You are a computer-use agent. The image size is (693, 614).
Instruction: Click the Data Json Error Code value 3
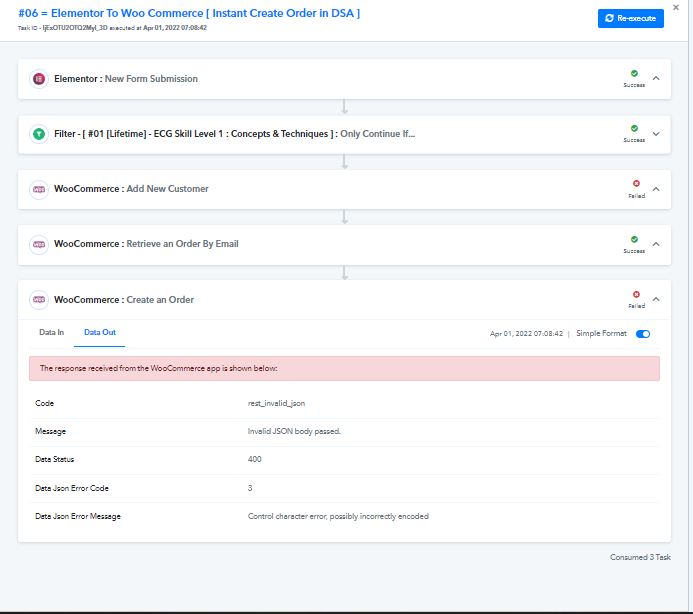(250, 488)
